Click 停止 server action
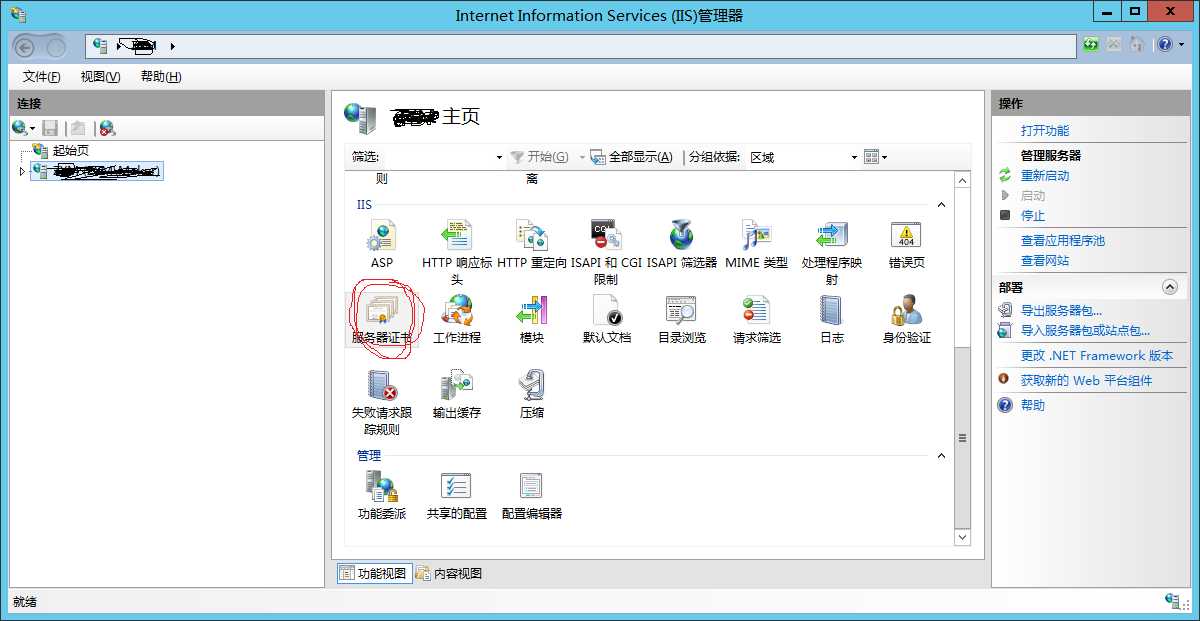The image size is (1200, 621). point(1033,216)
